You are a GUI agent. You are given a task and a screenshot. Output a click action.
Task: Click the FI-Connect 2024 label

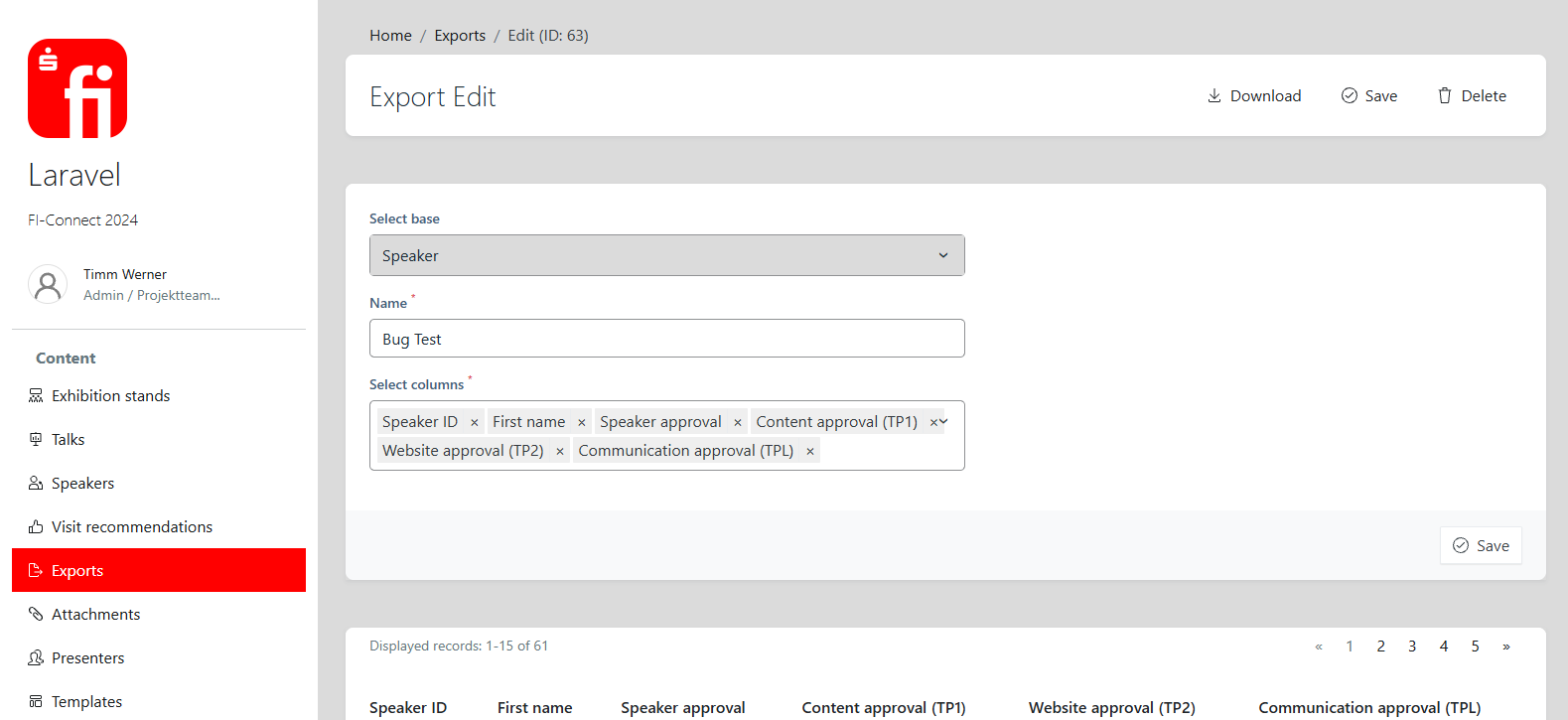click(82, 220)
